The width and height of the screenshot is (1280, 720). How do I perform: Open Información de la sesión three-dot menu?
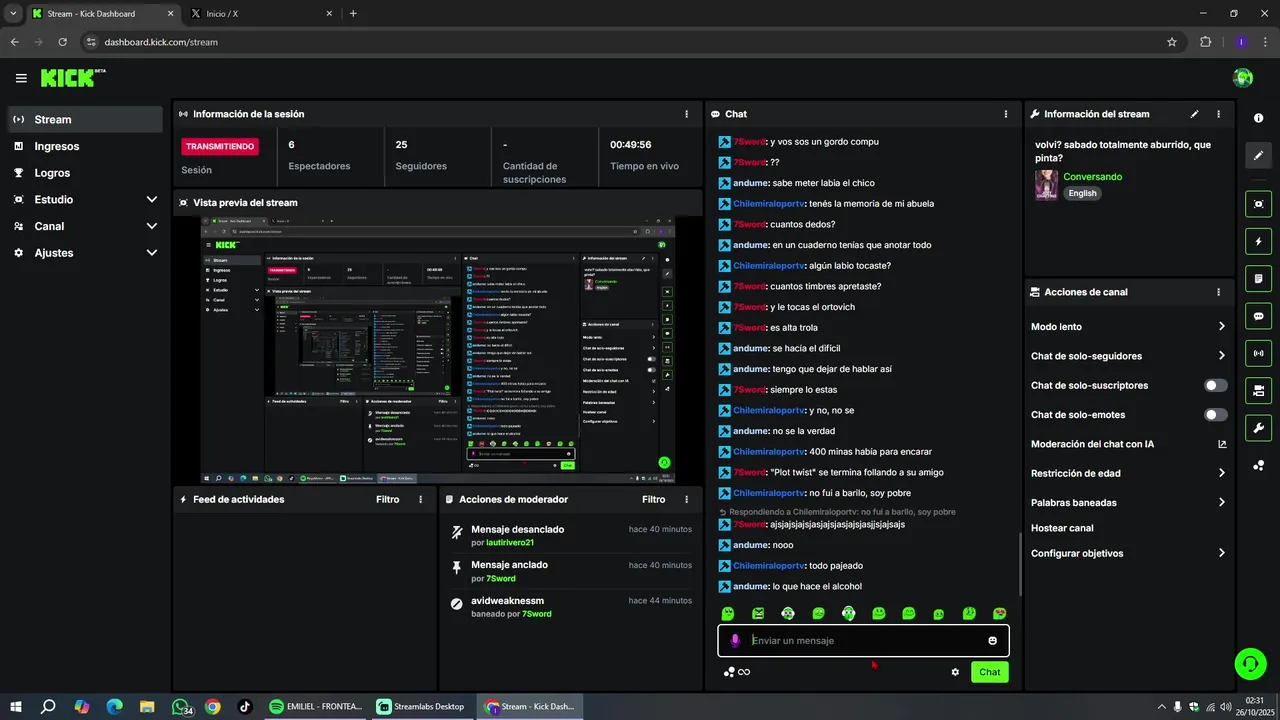686,114
